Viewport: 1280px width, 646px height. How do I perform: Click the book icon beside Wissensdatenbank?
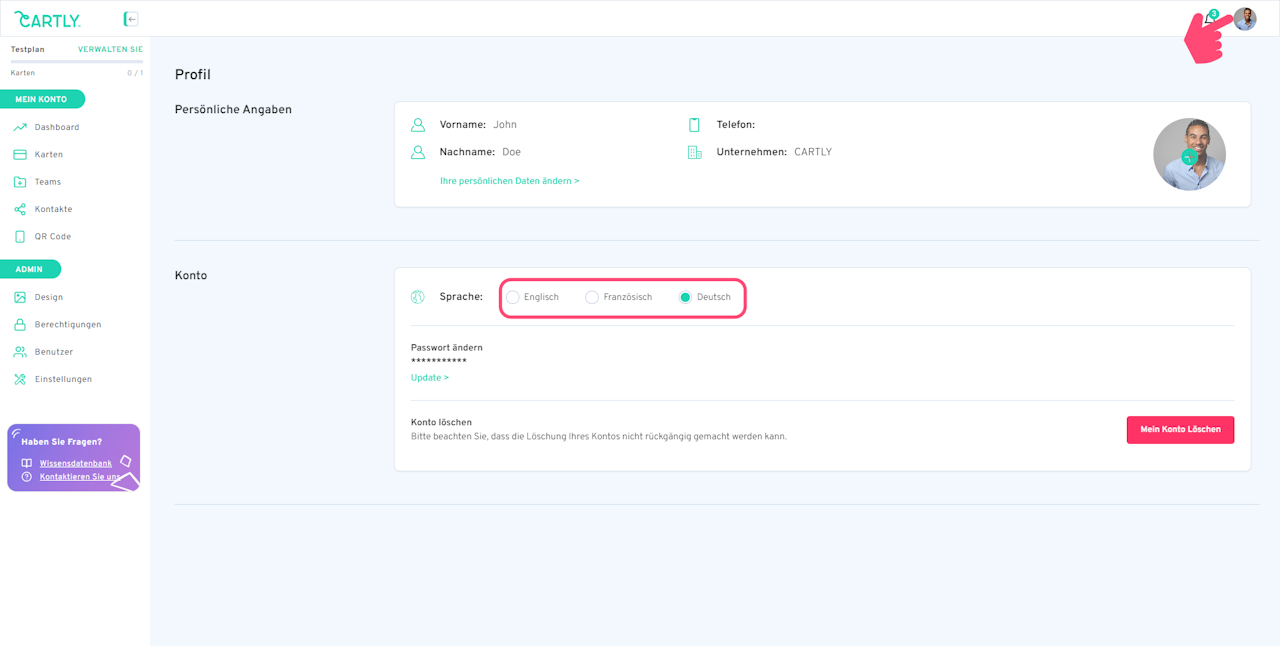pyautogui.click(x=27, y=463)
